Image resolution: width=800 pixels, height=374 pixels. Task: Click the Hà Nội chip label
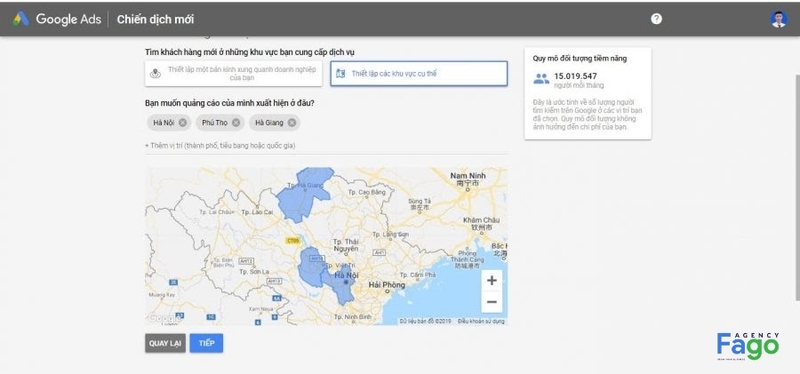[x=164, y=122]
